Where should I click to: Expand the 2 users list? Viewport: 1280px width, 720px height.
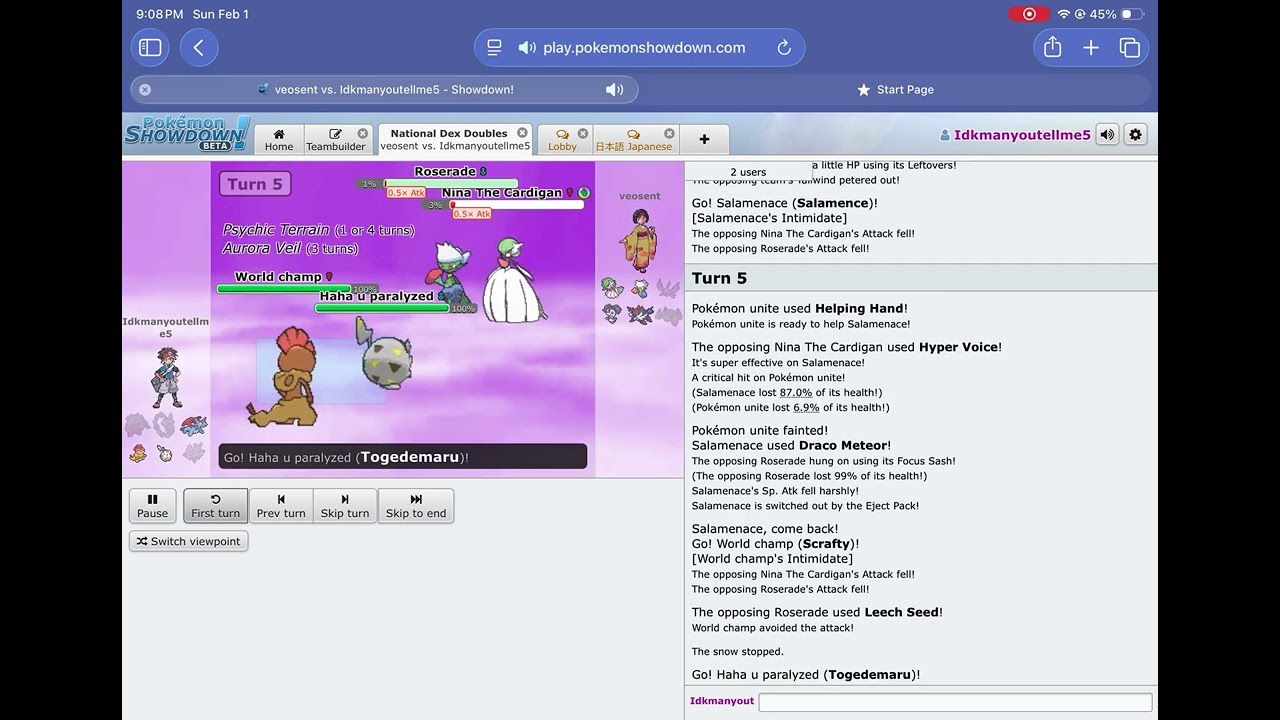[x=748, y=172]
